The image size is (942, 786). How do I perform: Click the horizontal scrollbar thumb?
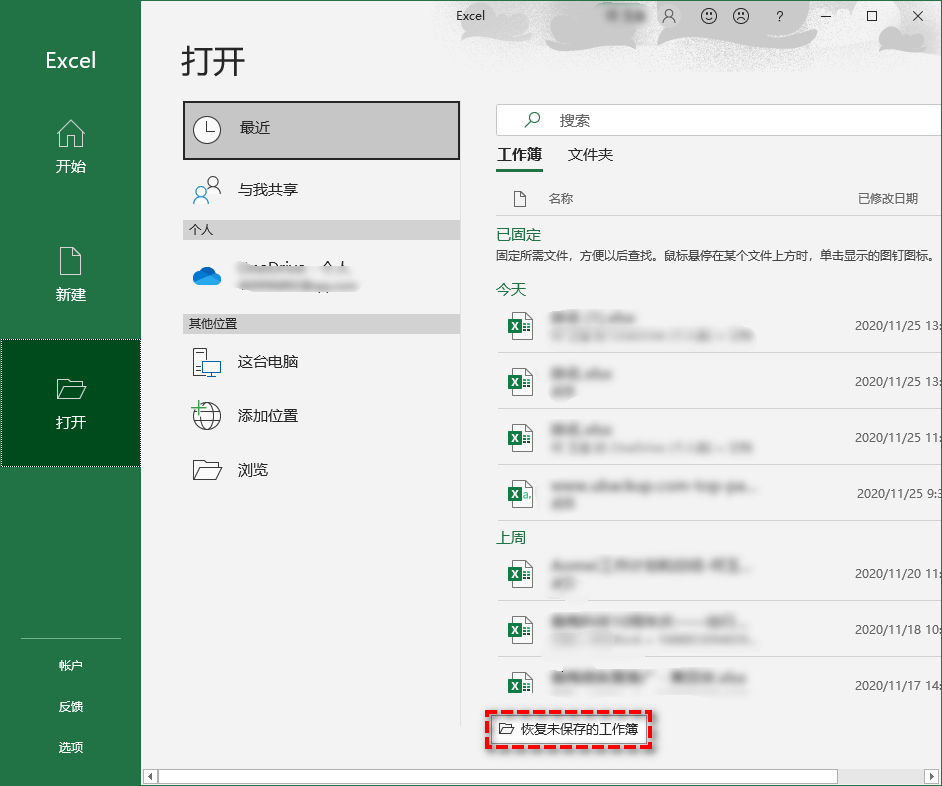click(x=497, y=776)
